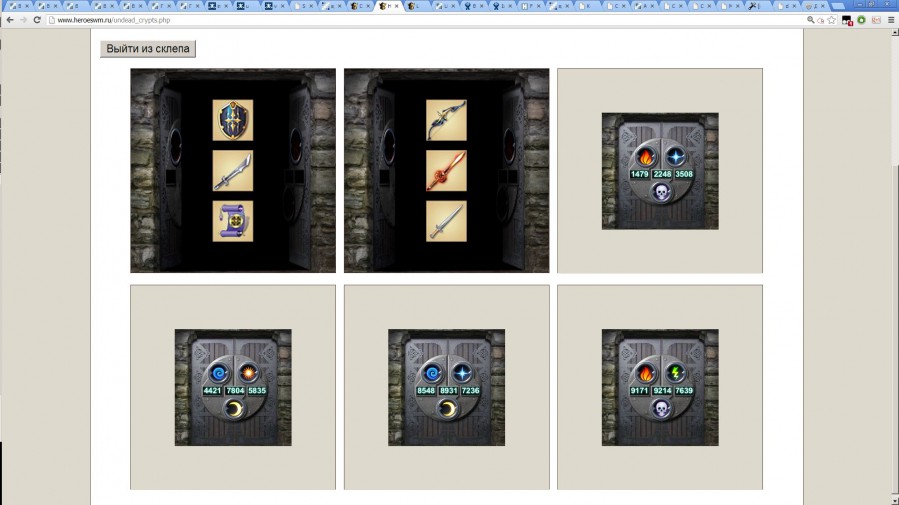Click the number 1479 on the door
Viewport: 899px width, 505px height.
[x=639, y=174]
